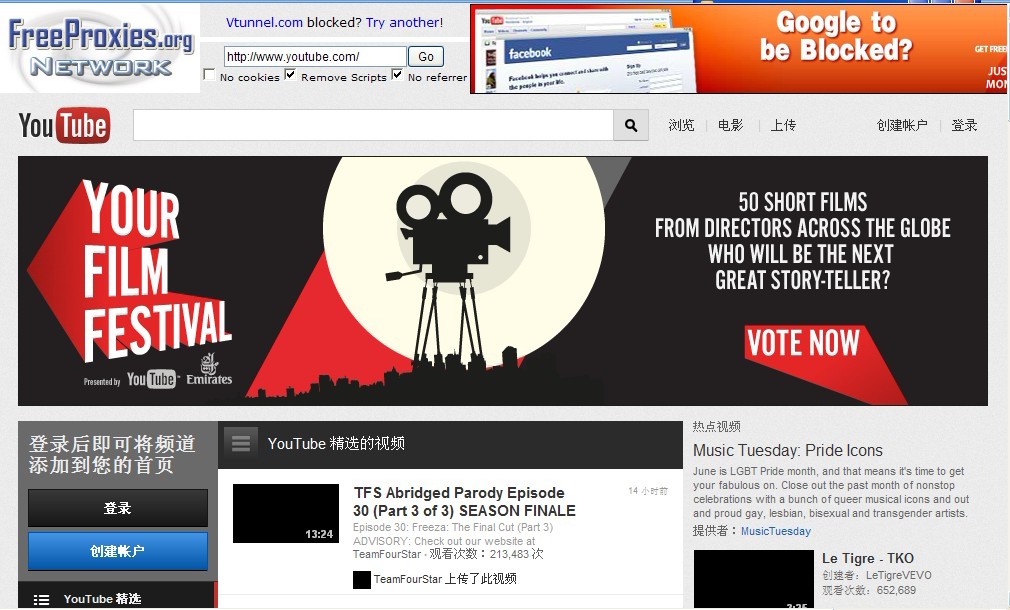Viewport: 1010px width, 610px height.
Task: Toggle the No cookies checkbox
Action: pyautogui.click(x=209, y=75)
